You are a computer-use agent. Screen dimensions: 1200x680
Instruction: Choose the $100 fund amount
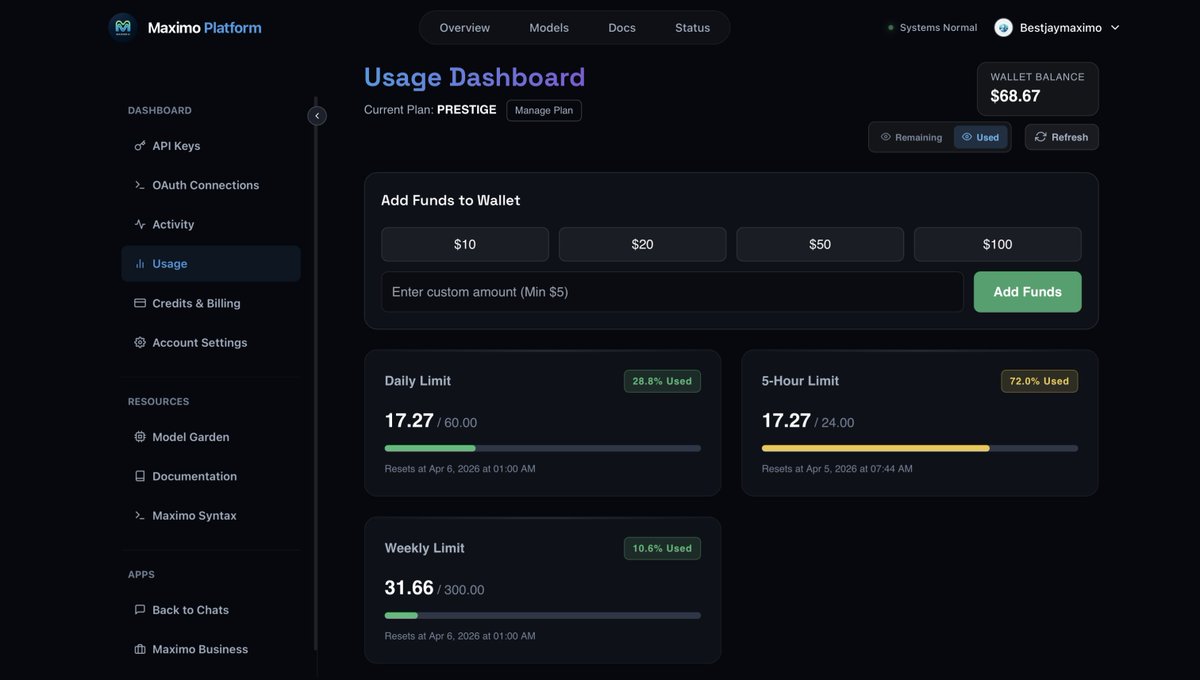click(x=997, y=244)
